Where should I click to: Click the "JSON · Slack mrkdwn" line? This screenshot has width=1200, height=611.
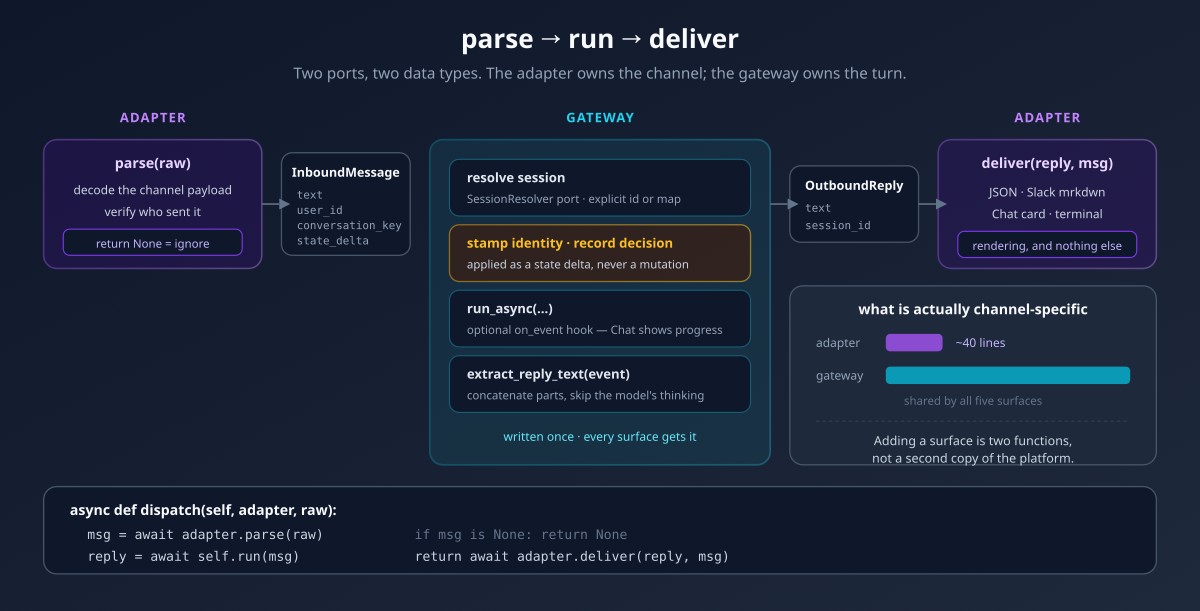point(1047,192)
